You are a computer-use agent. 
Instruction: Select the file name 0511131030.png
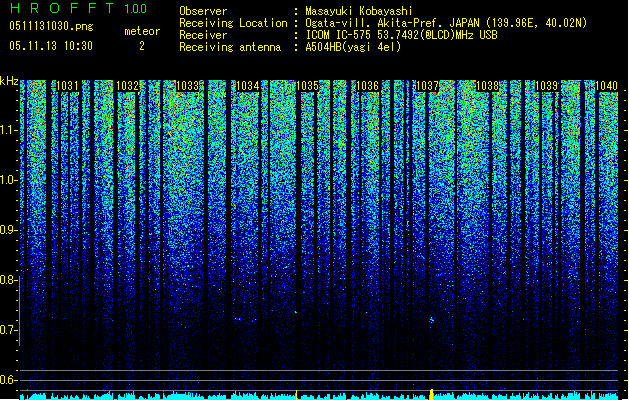click(x=51, y=26)
